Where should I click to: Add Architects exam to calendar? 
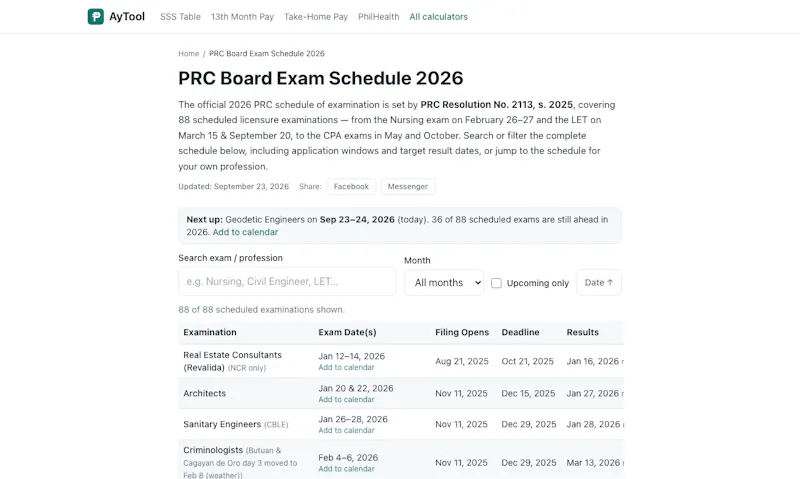[x=346, y=399]
